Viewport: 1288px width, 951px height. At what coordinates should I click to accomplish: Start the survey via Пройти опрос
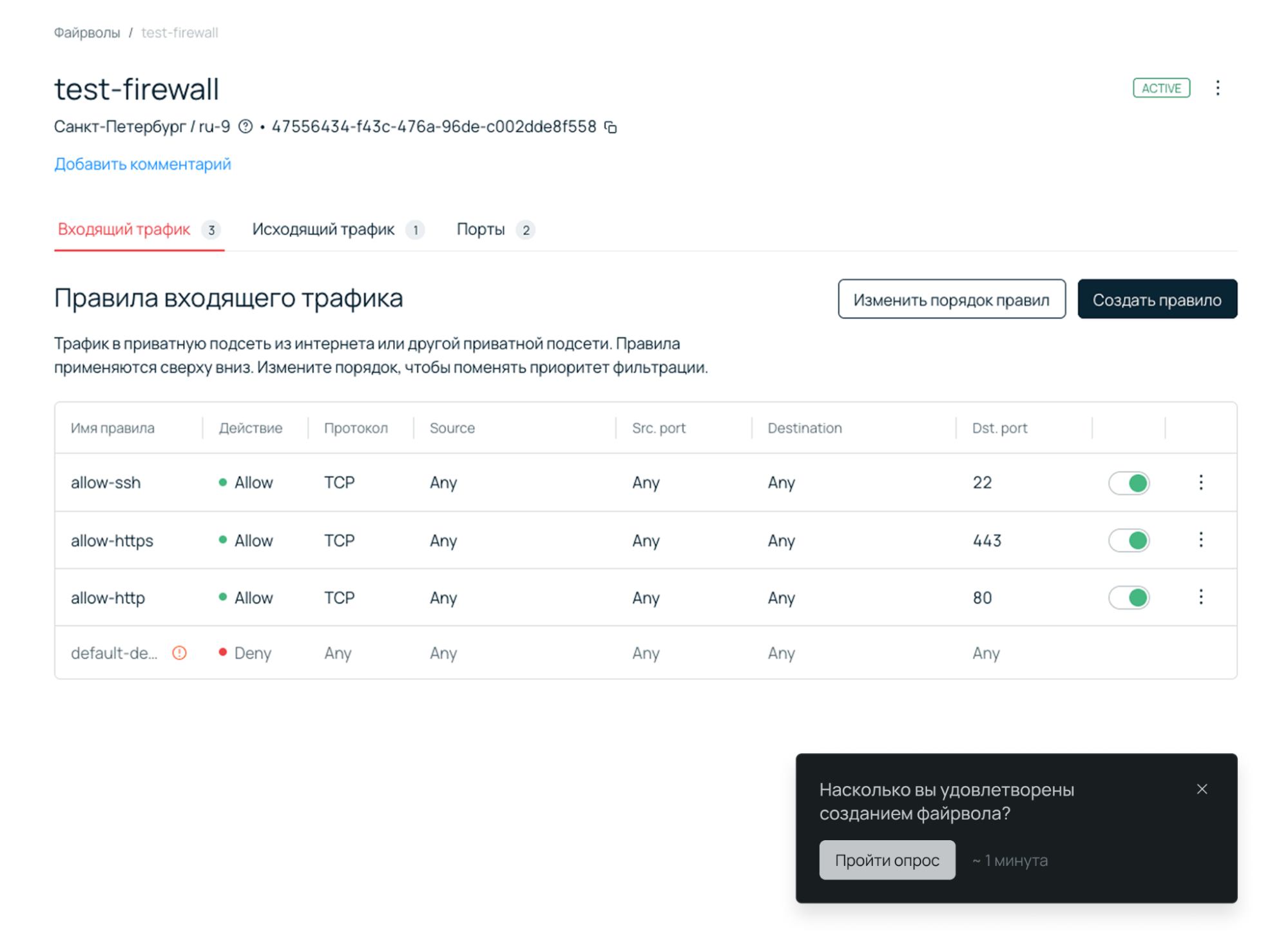[x=887, y=860]
